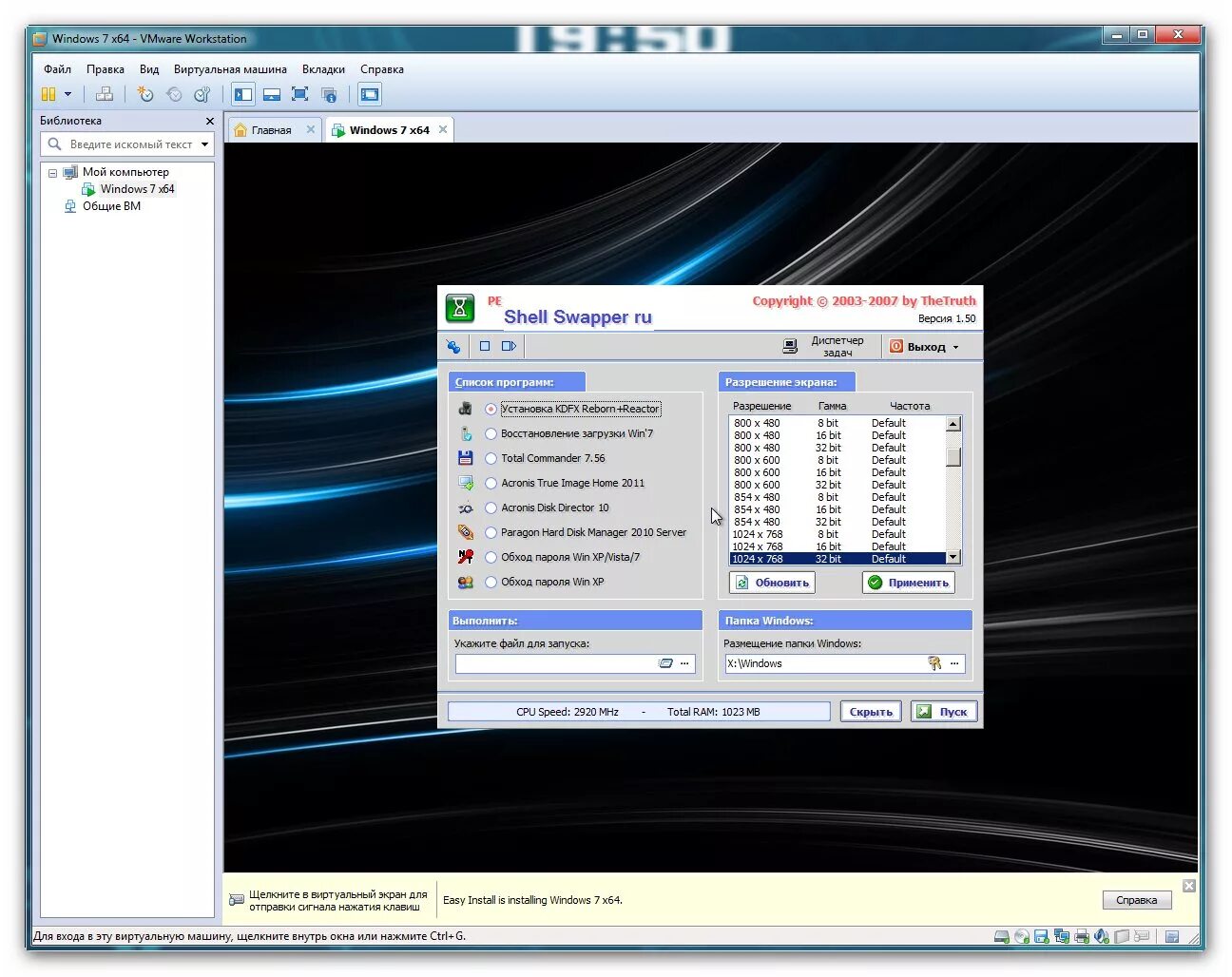Viewport: 1232px width, 977px height.
Task: Select the Обход пароля Win XP radio button
Action: coord(491,582)
